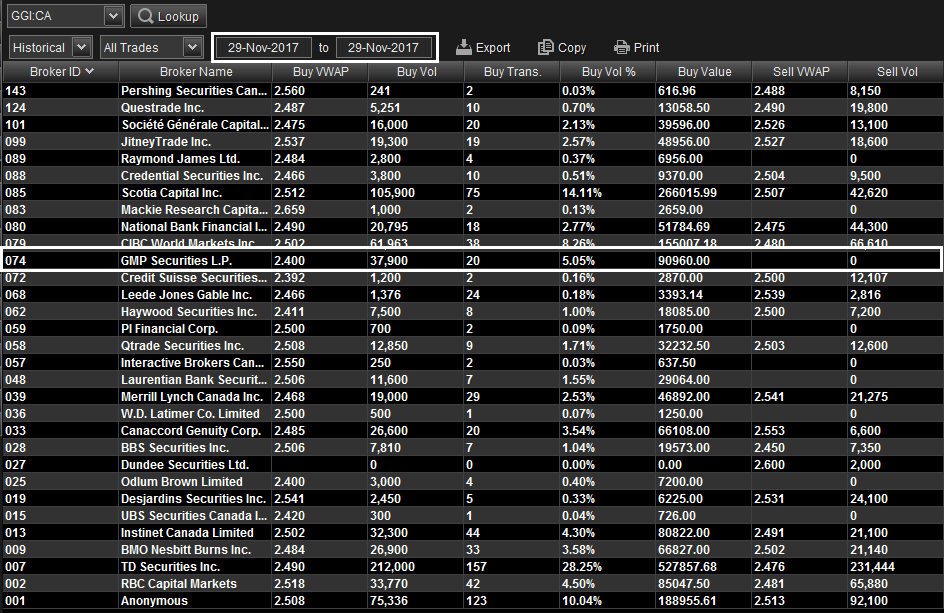
Task: Click Scotia Capital Inc. broker name
Action: (x=172, y=193)
